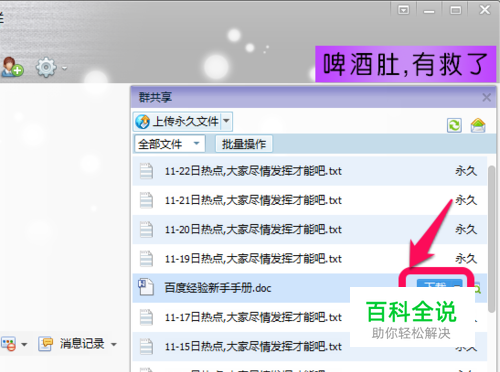Expand the settings gear dropdown arrow

64,68
